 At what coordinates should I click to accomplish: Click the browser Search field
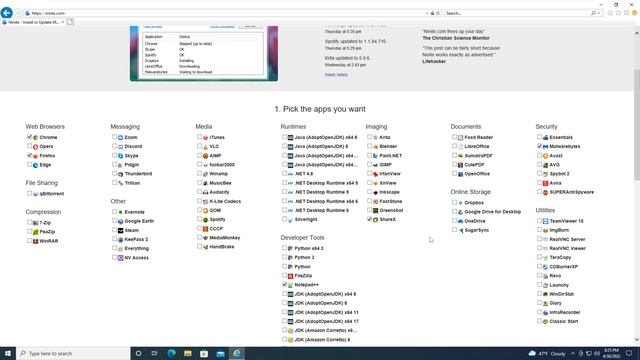[x=518, y=13]
